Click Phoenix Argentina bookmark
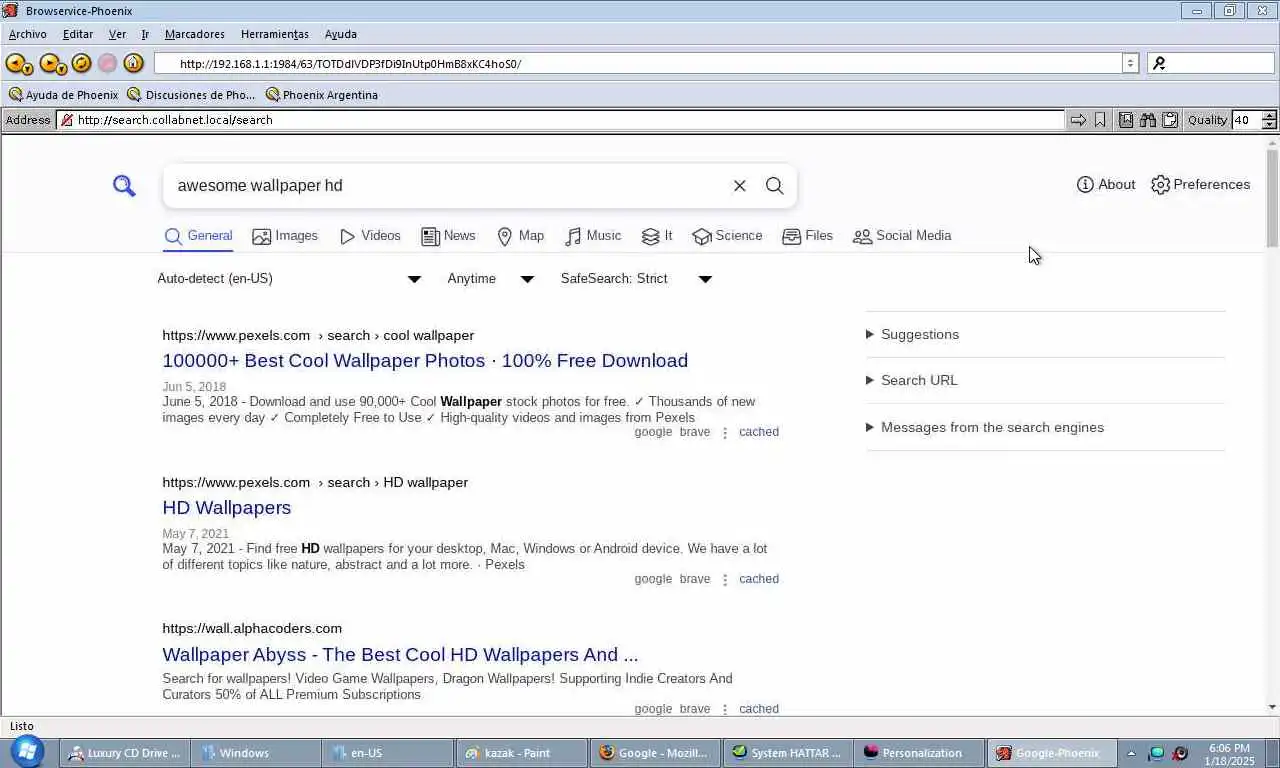This screenshot has height=768, width=1280. click(x=321, y=95)
